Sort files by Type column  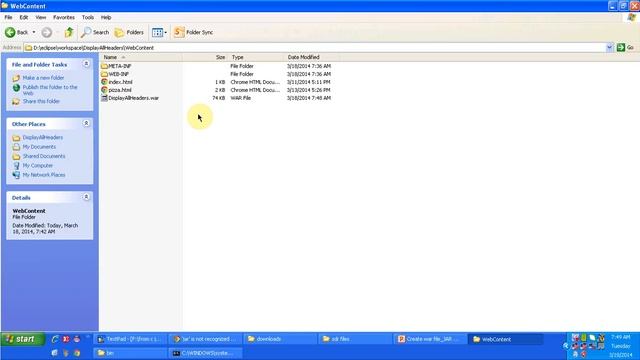[256, 58]
